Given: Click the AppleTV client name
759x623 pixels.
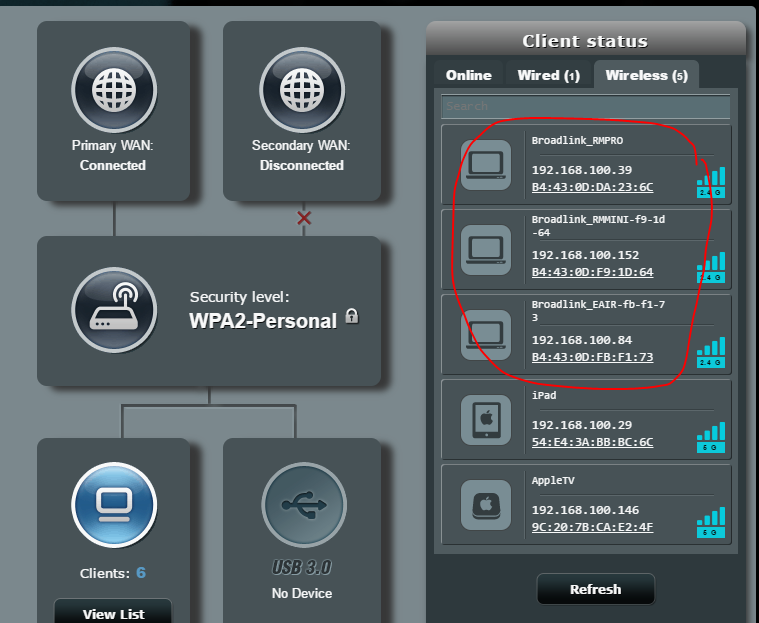Looking at the screenshot, I should [553, 481].
